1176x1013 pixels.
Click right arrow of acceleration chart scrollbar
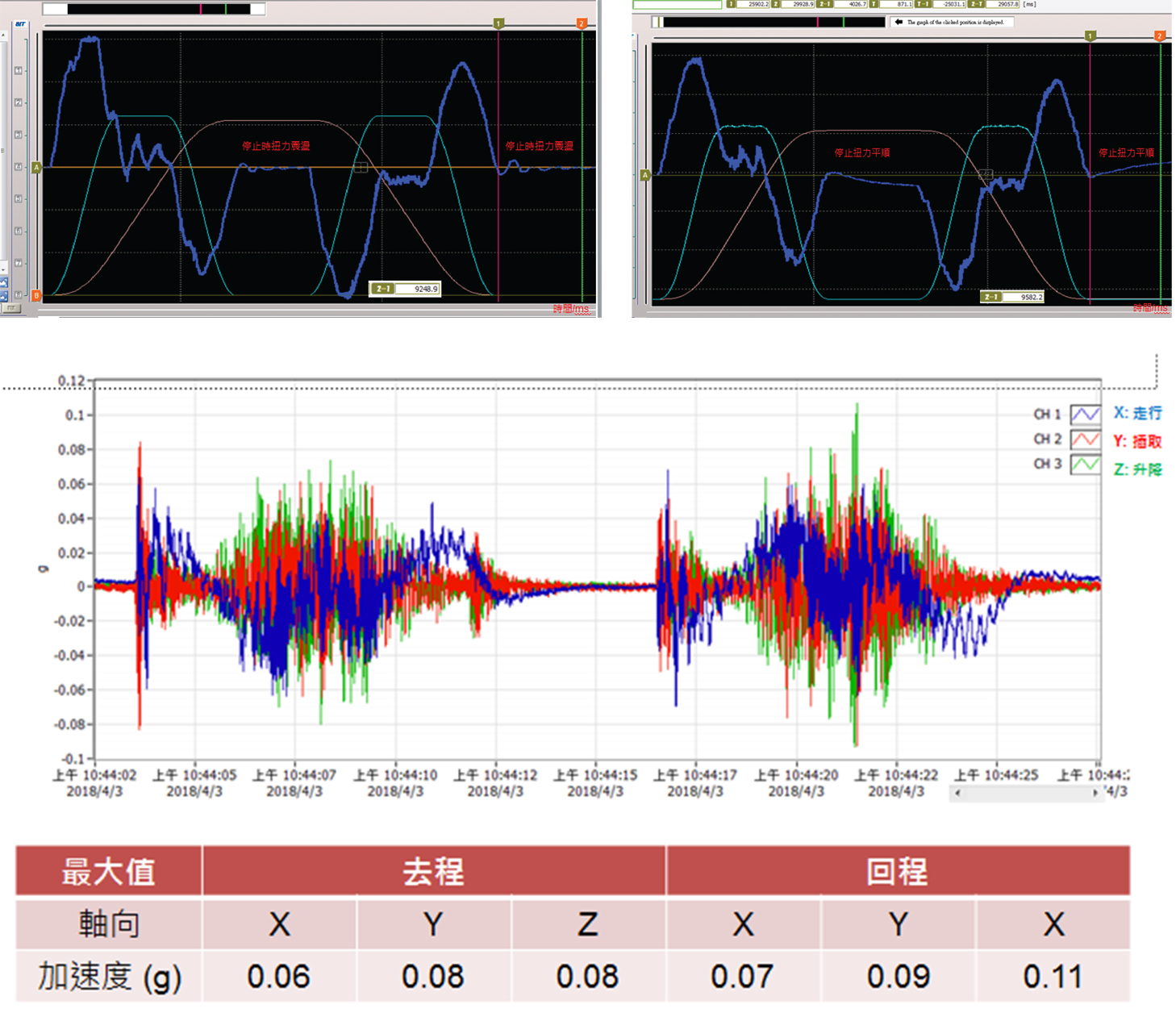tap(1095, 794)
